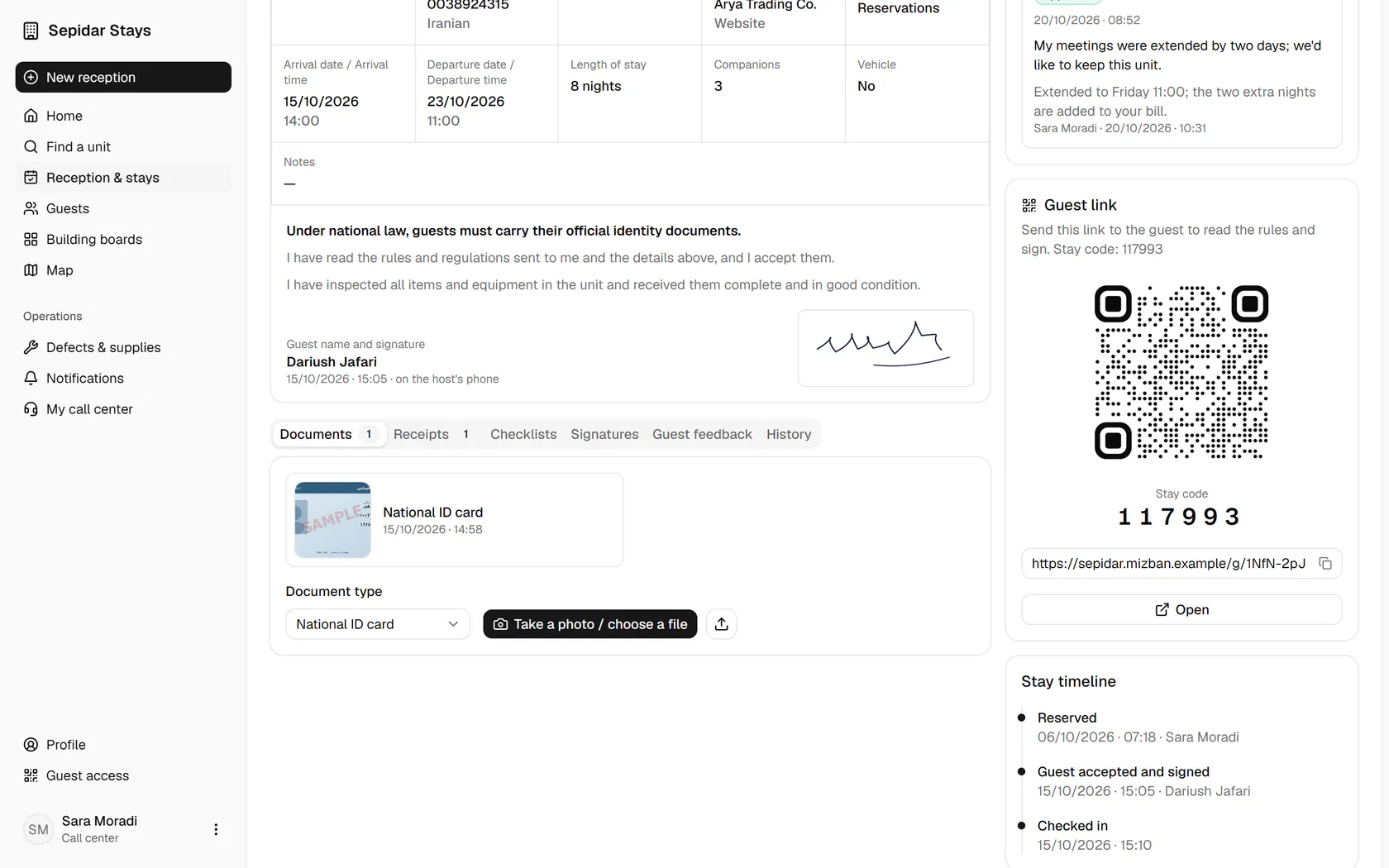1389x868 pixels.
Task: Click Take a photo / choose a file
Action: coord(590,624)
